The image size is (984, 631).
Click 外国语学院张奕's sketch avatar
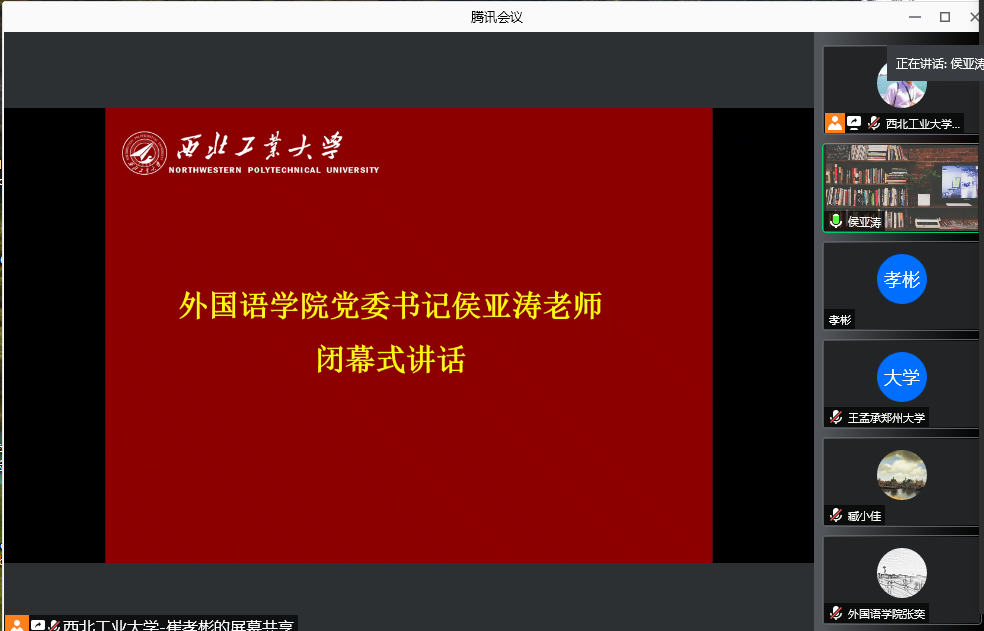[x=901, y=573]
